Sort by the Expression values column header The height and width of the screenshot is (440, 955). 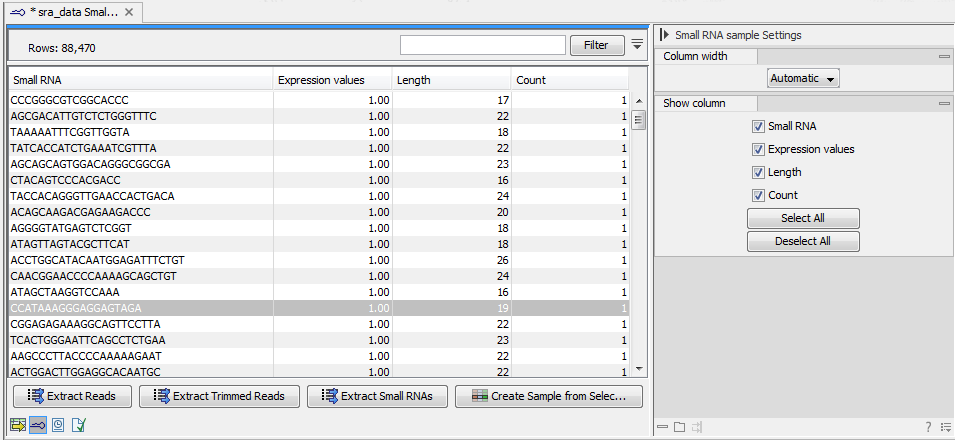tap(331, 80)
